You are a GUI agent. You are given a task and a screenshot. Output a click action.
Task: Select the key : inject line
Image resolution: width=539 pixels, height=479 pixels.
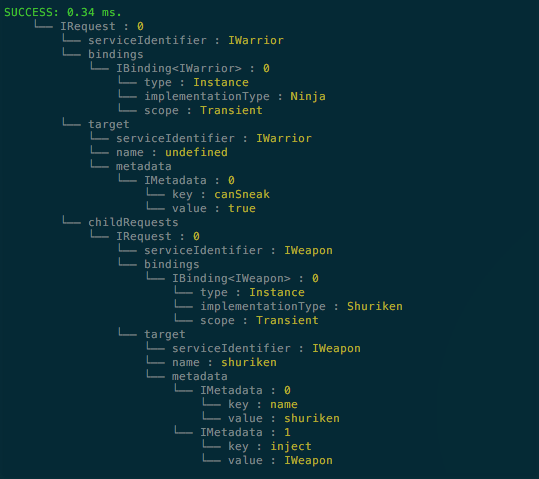tap(270, 446)
